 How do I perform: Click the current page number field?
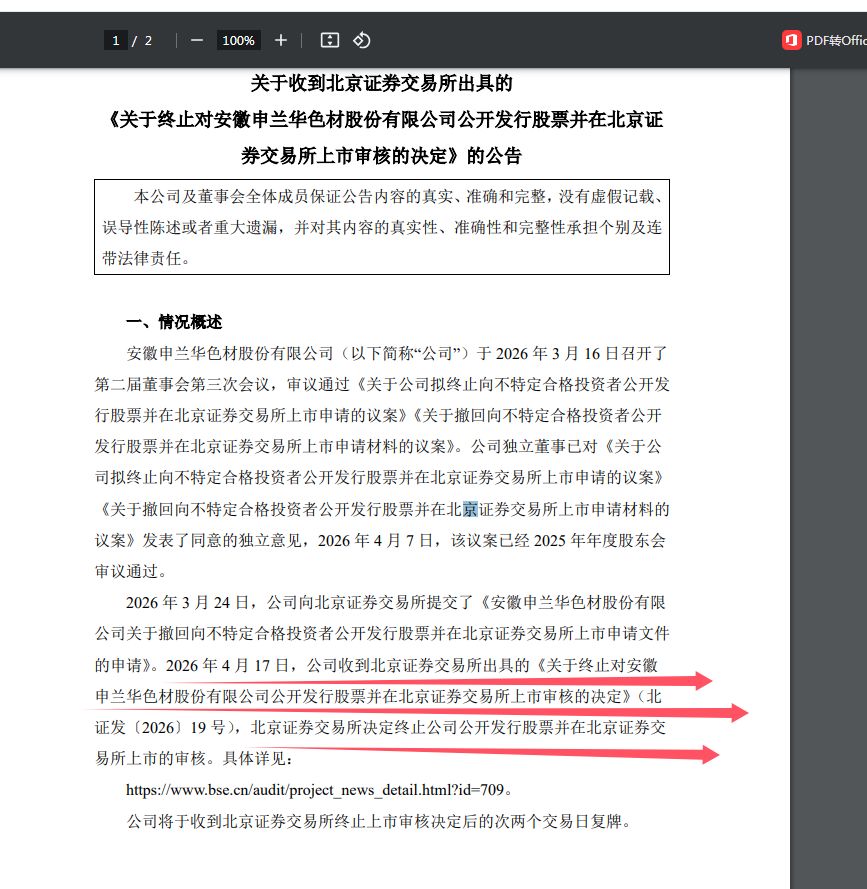[116, 40]
